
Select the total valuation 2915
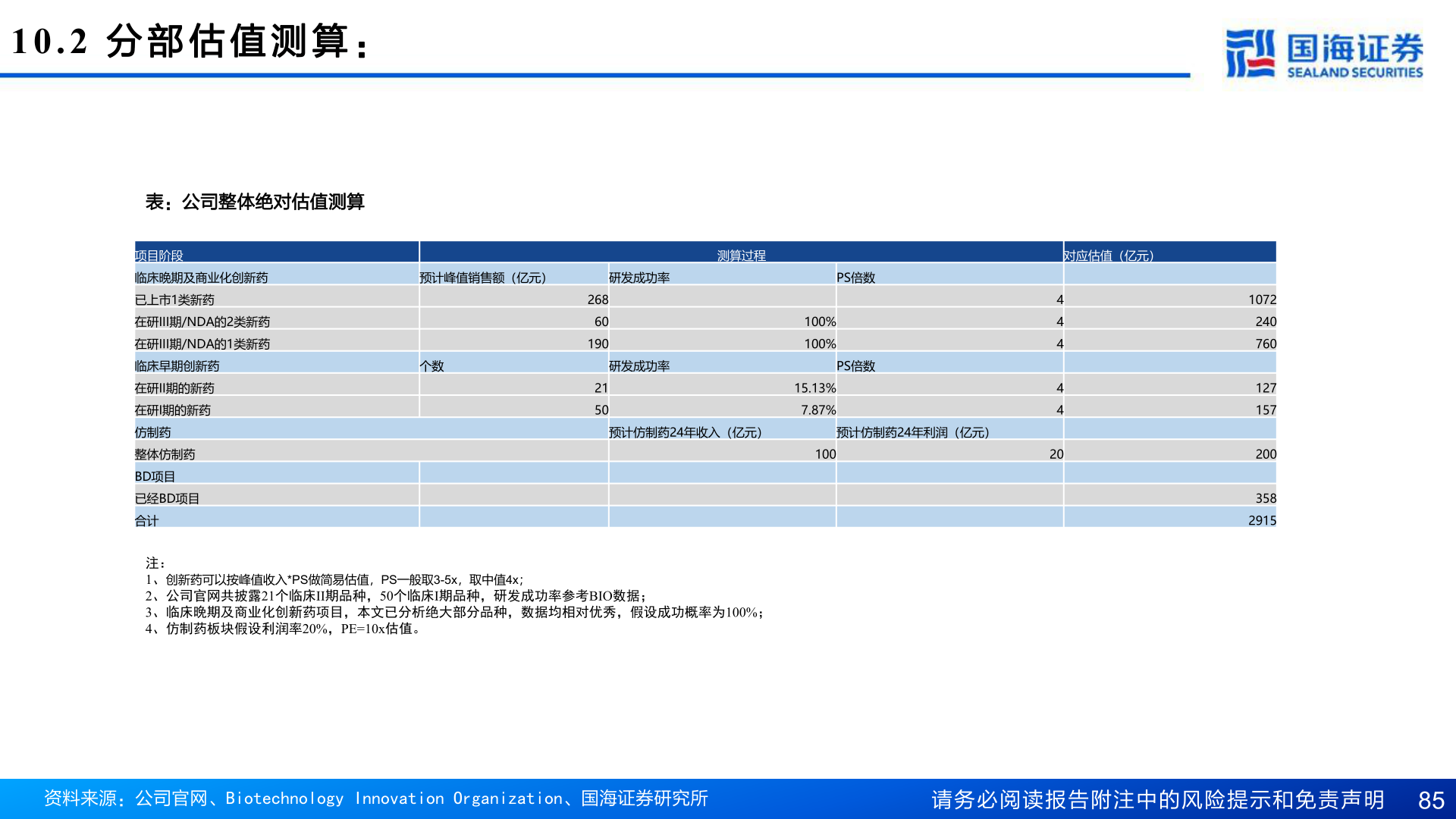coord(1262,519)
